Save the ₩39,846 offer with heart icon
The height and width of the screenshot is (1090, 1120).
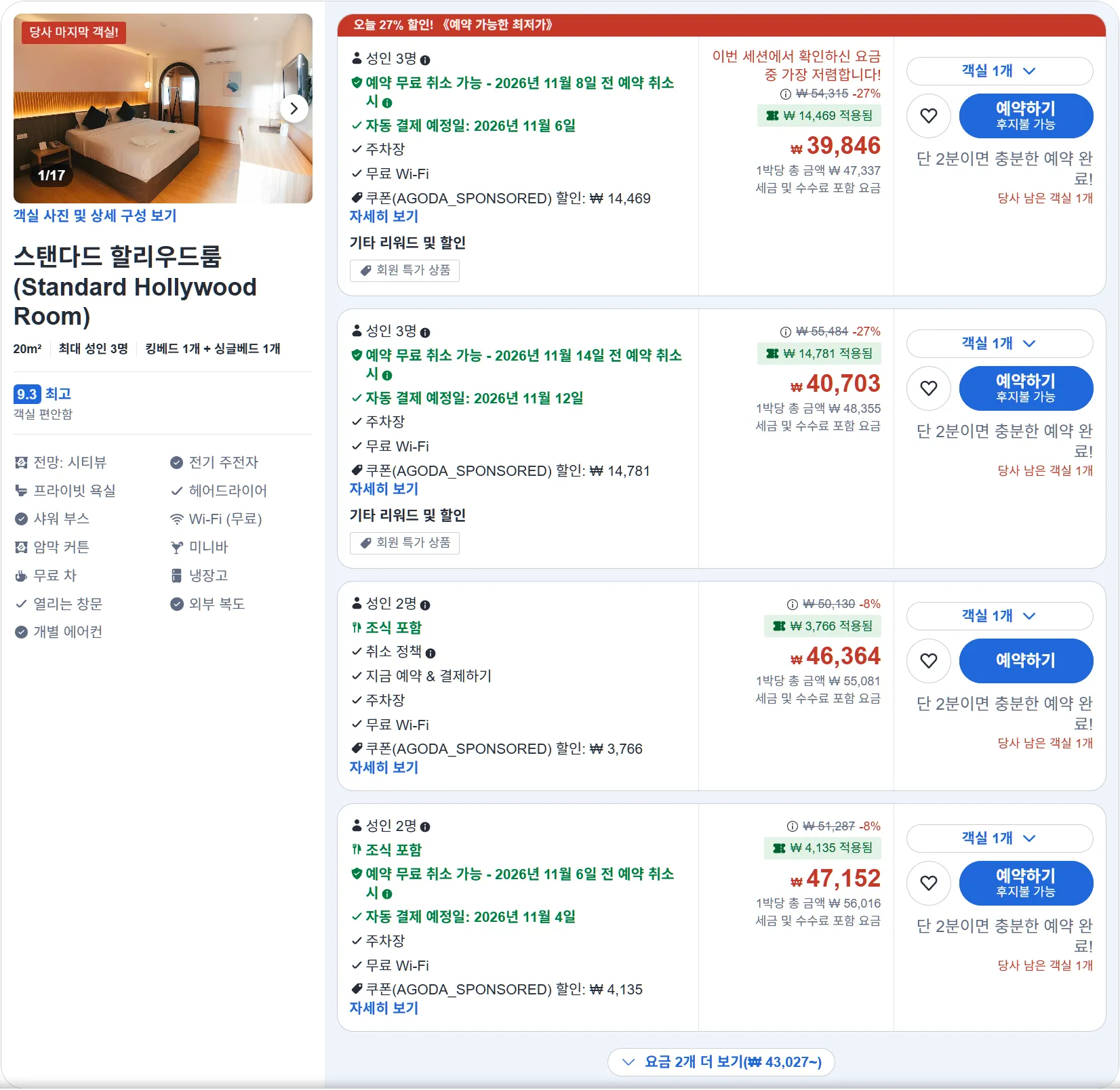(x=929, y=116)
